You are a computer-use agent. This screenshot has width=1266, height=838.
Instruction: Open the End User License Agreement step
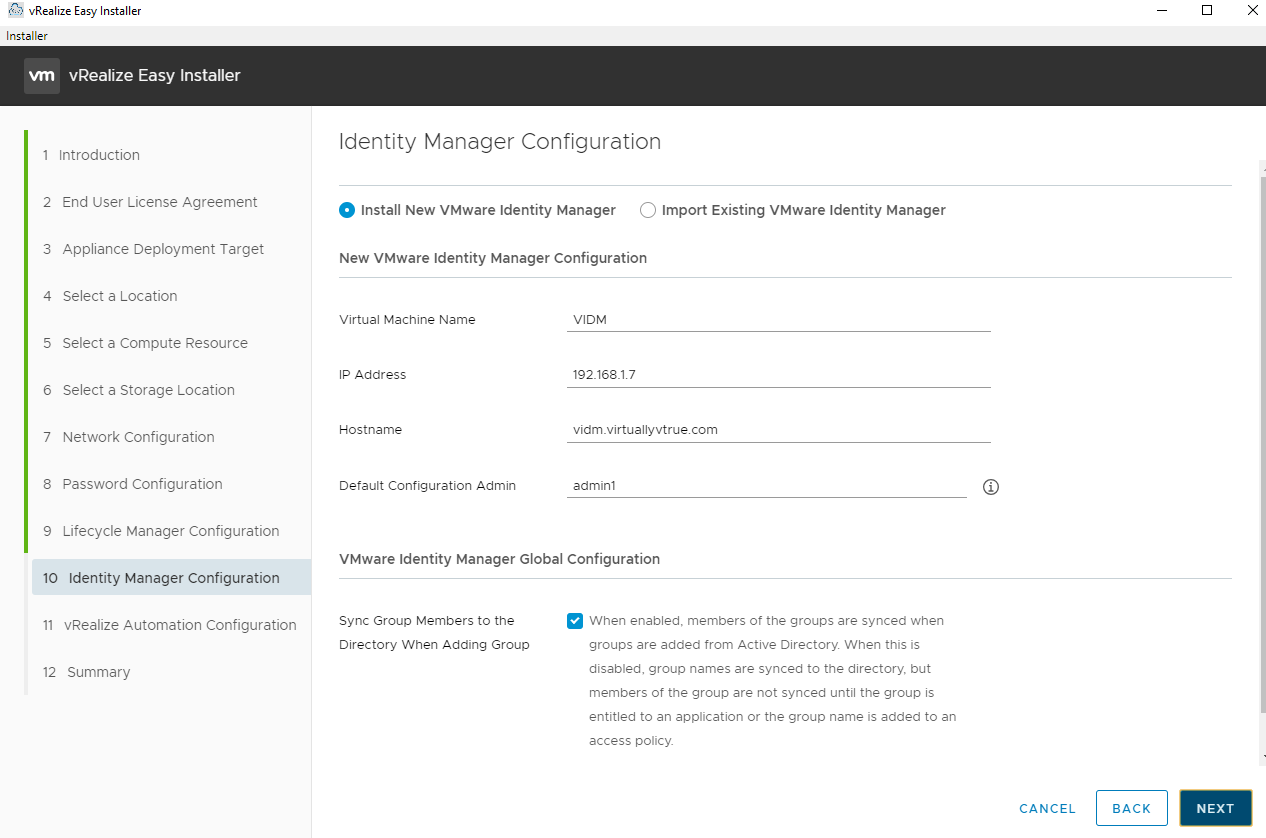(160, 201)
